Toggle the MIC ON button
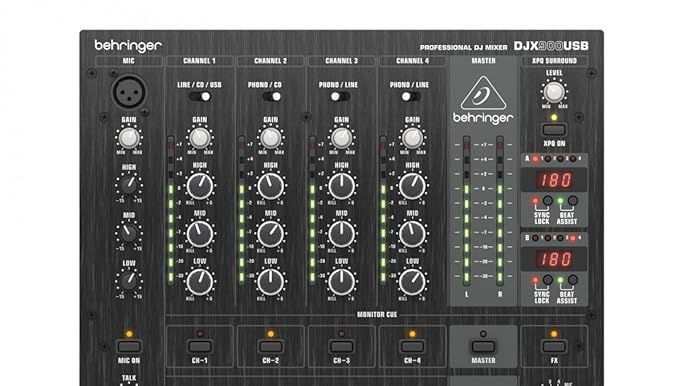The height and width of the screenshot is (386, 684). [129, 347]
